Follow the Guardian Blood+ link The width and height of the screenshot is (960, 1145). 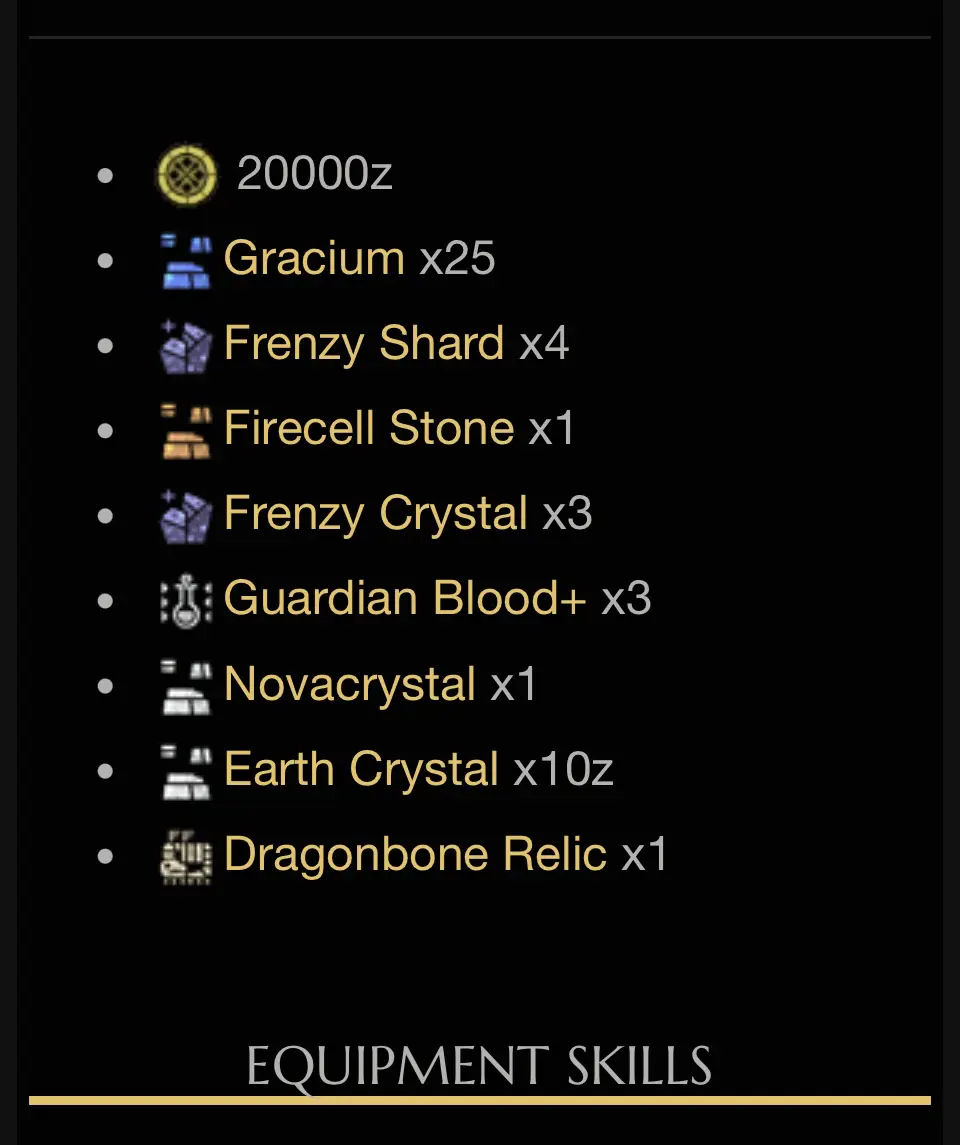[405, 598]
